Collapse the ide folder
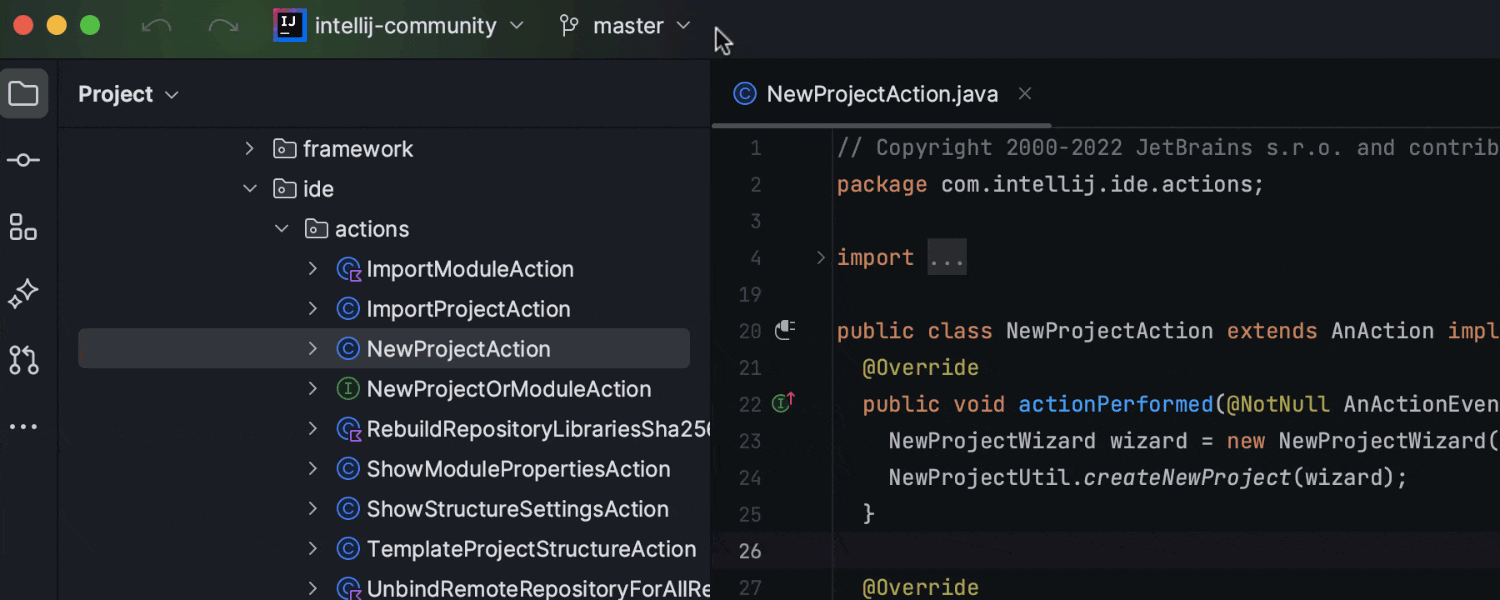 (x=250, y=189)
